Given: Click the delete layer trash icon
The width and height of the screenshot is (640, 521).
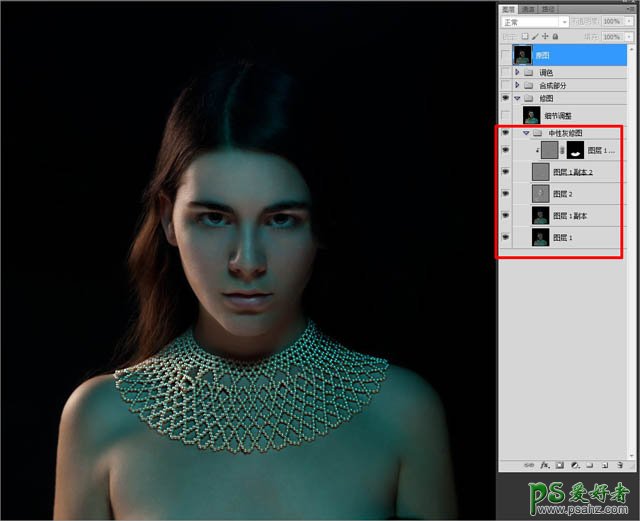Looking at the screenshot, I should click(620, 465).
